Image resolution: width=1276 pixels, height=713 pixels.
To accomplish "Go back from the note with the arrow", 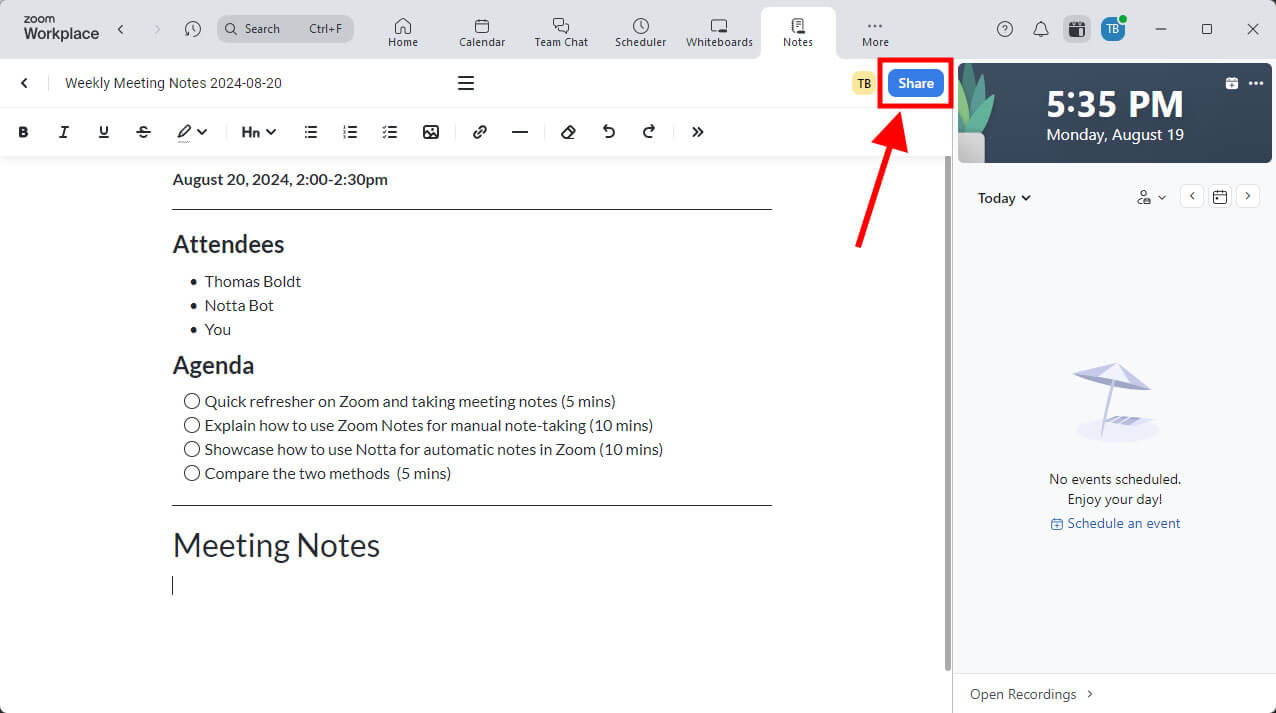I will [24, 83].
